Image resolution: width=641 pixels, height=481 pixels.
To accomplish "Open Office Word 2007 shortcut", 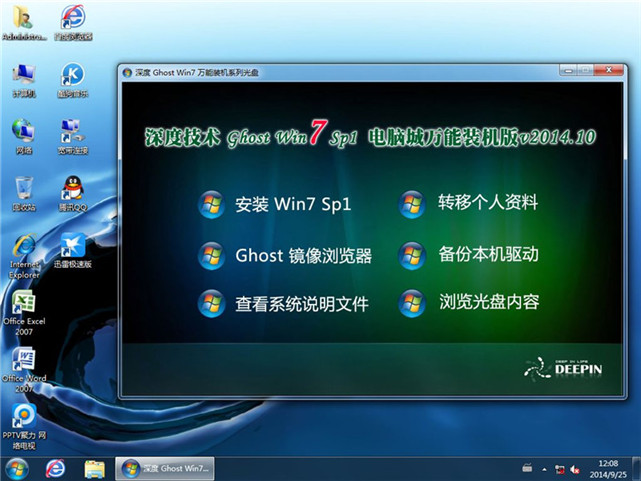I will point(24,370).
